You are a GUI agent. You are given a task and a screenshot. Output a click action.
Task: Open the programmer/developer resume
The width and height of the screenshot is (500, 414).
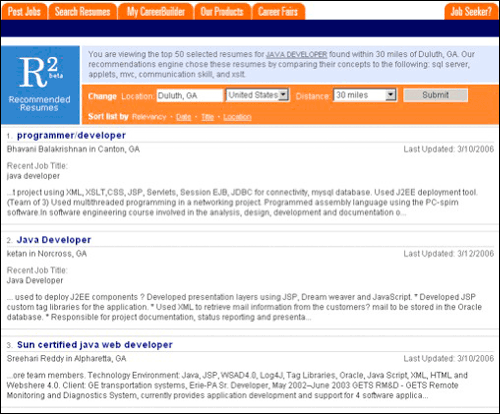(x=71, y=135)
